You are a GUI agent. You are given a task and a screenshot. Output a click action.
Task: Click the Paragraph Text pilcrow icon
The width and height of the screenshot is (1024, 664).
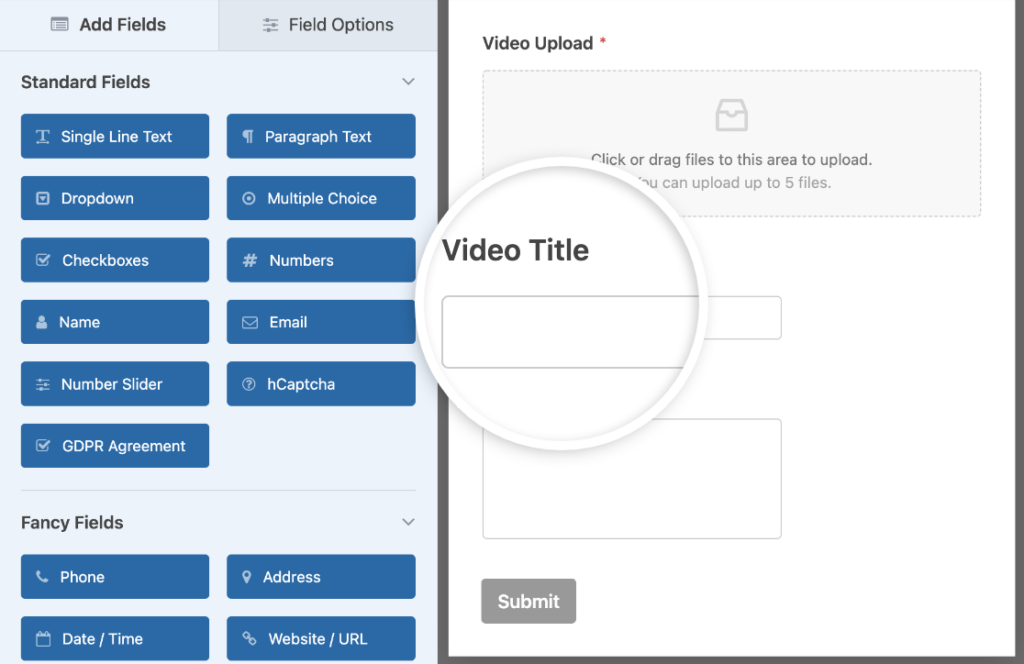251,136
